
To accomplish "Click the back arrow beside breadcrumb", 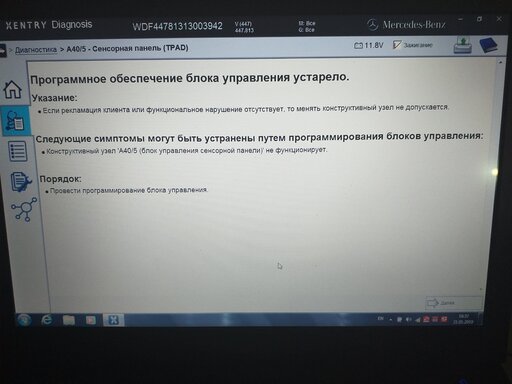I will [x=3, y=50].
